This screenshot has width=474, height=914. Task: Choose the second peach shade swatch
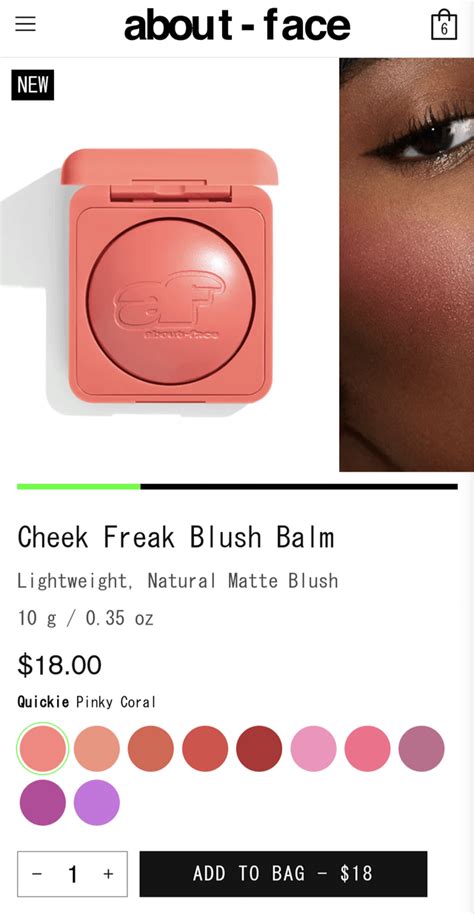pos(97,748)
